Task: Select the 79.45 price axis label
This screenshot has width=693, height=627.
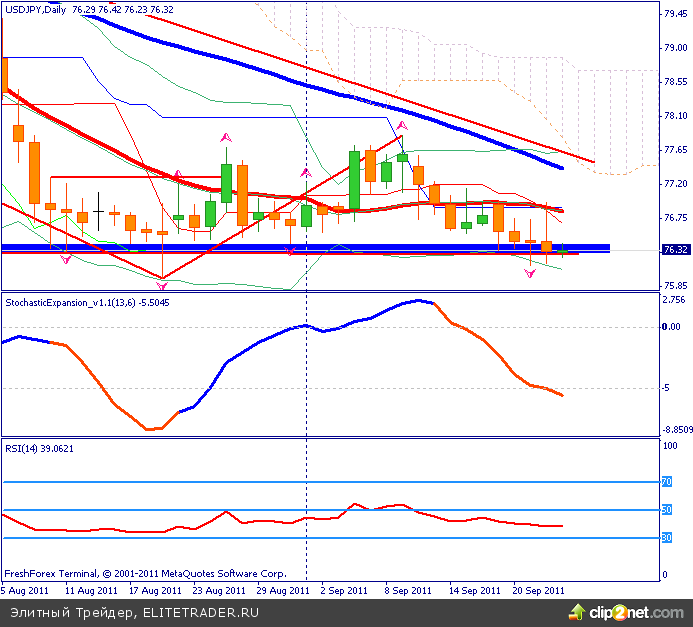Action: [x=674, y=14]
